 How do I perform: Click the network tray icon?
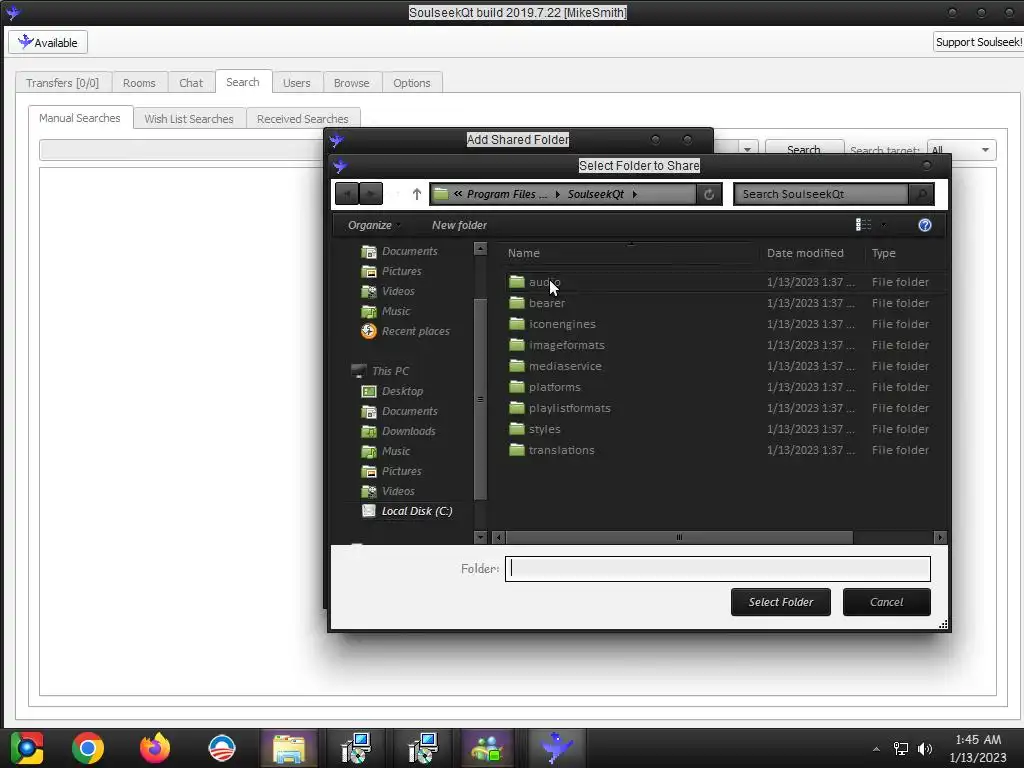901,749
